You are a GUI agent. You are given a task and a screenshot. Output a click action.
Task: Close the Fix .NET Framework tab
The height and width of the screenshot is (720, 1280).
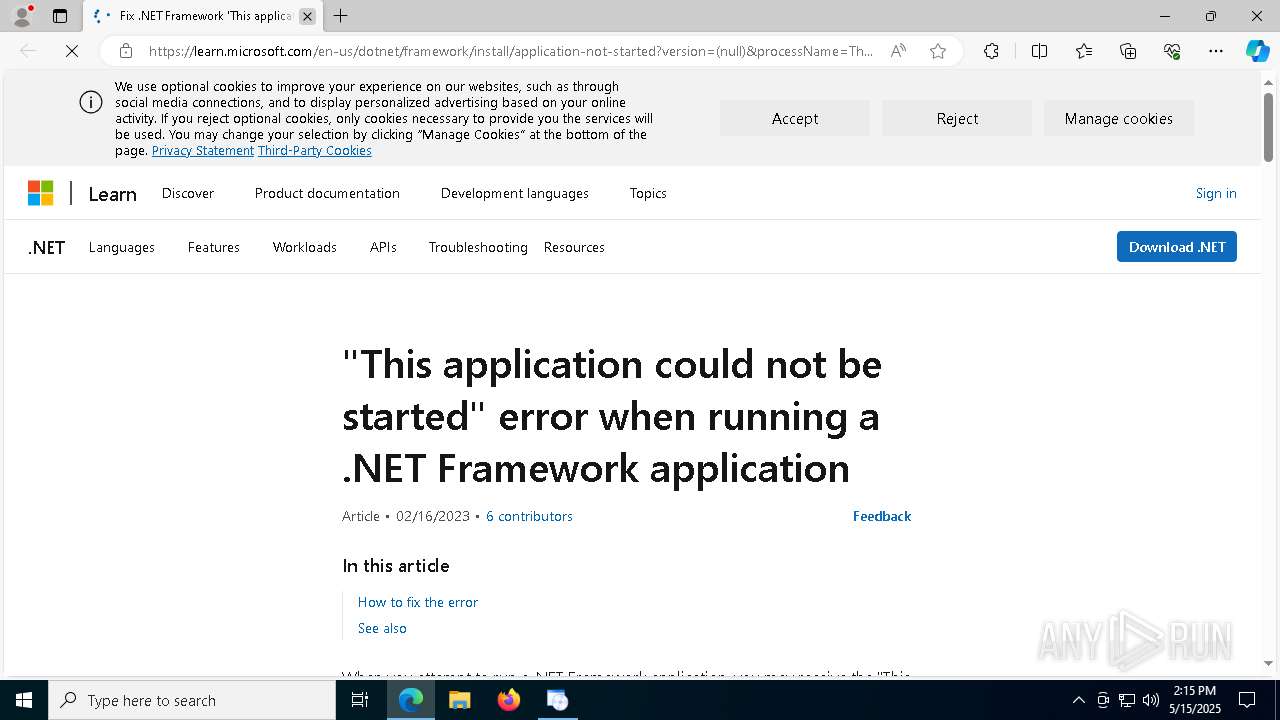point(307,16)
